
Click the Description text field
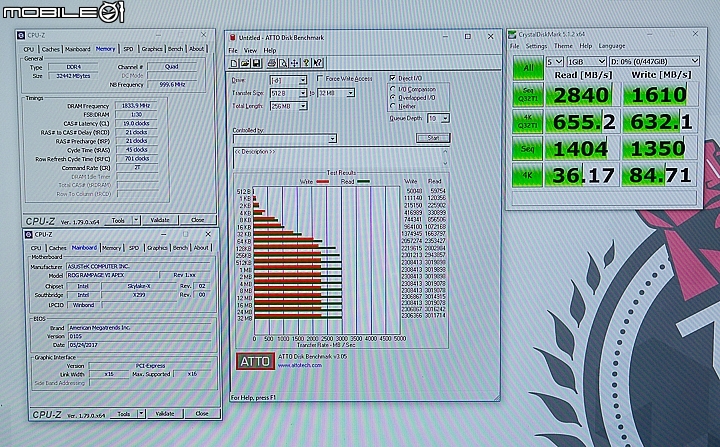point(338,158)
